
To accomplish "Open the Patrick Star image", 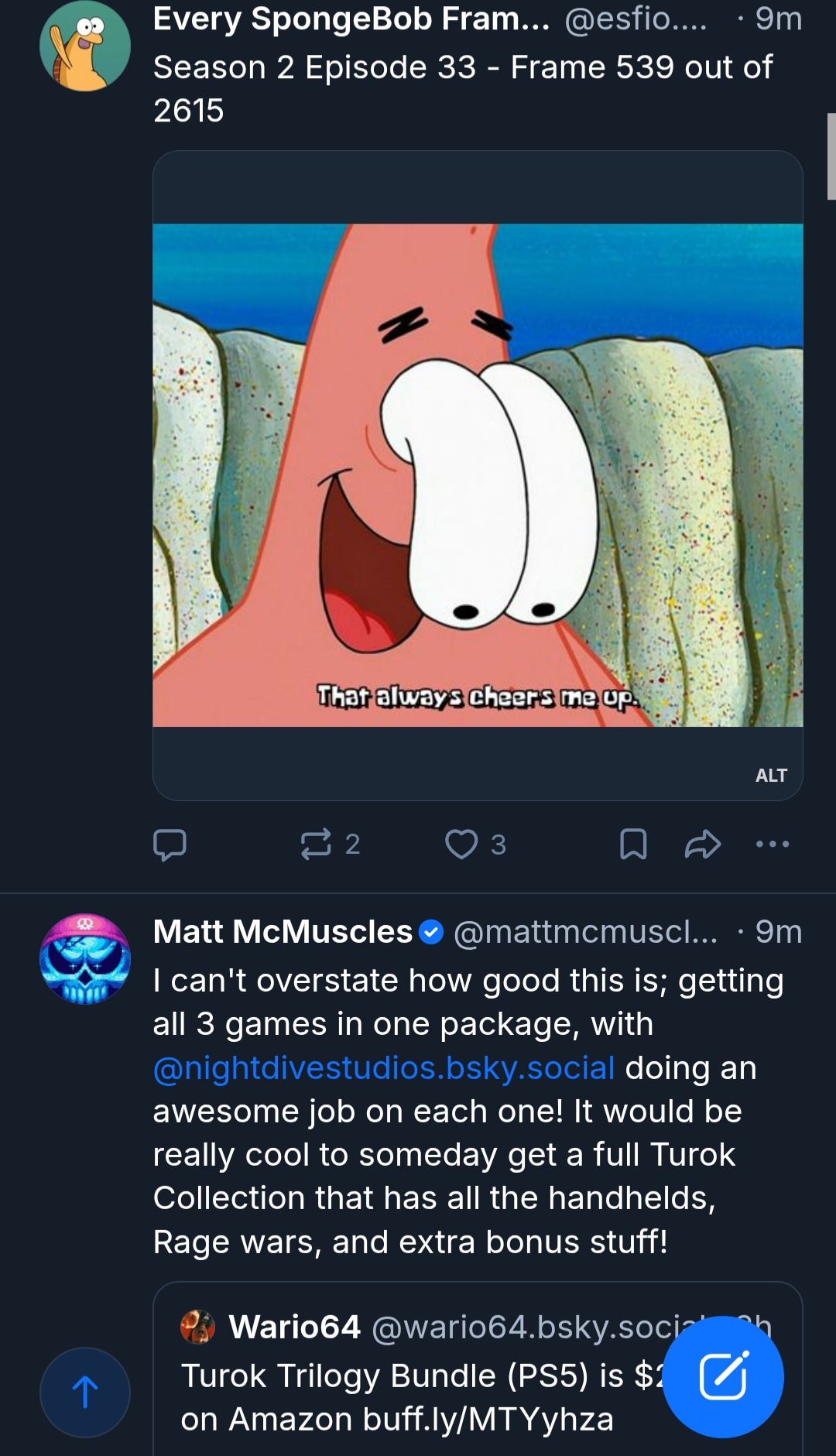I will click(x=478, y=474).
